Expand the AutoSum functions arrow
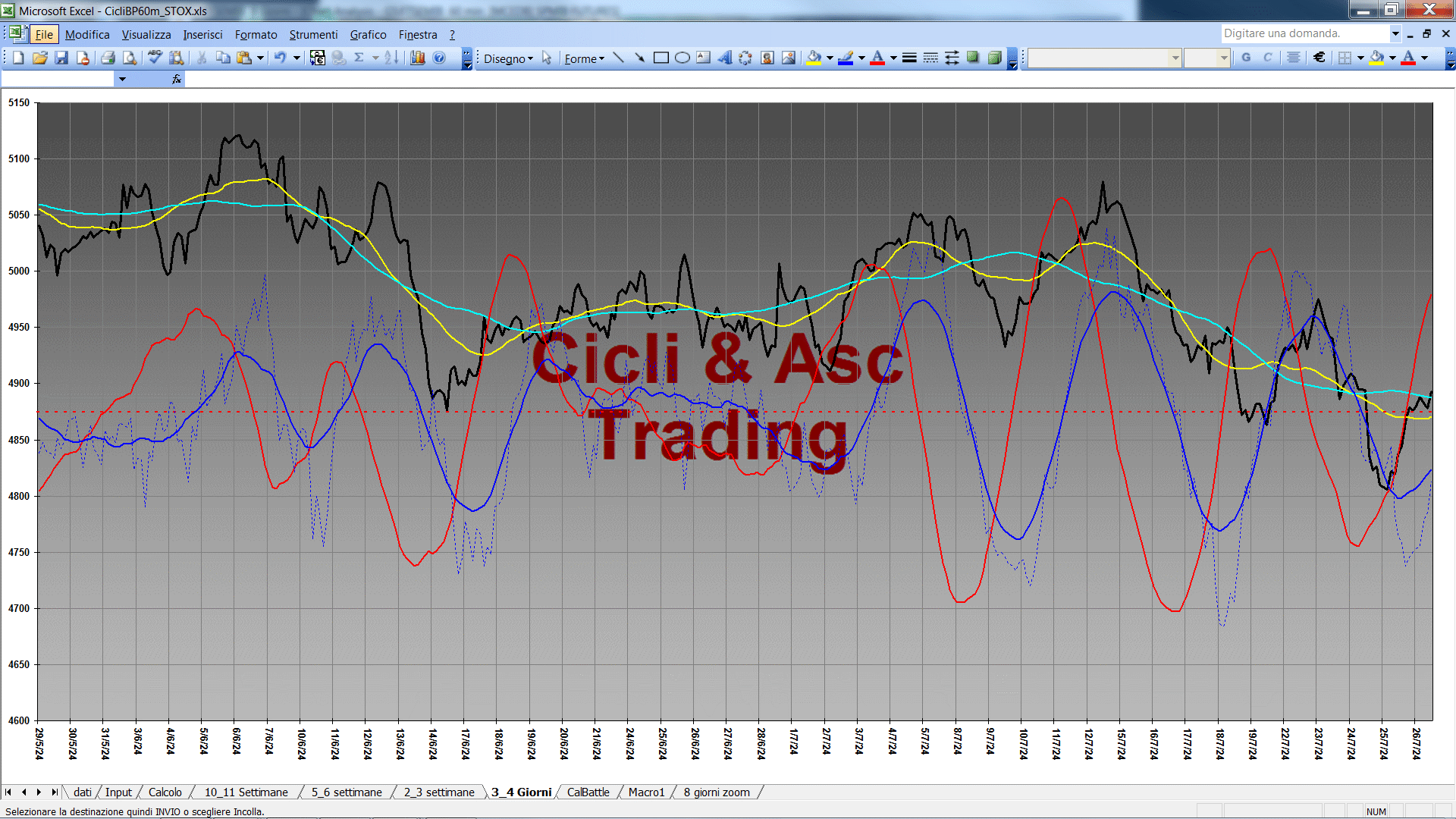 tap(375, 58)
